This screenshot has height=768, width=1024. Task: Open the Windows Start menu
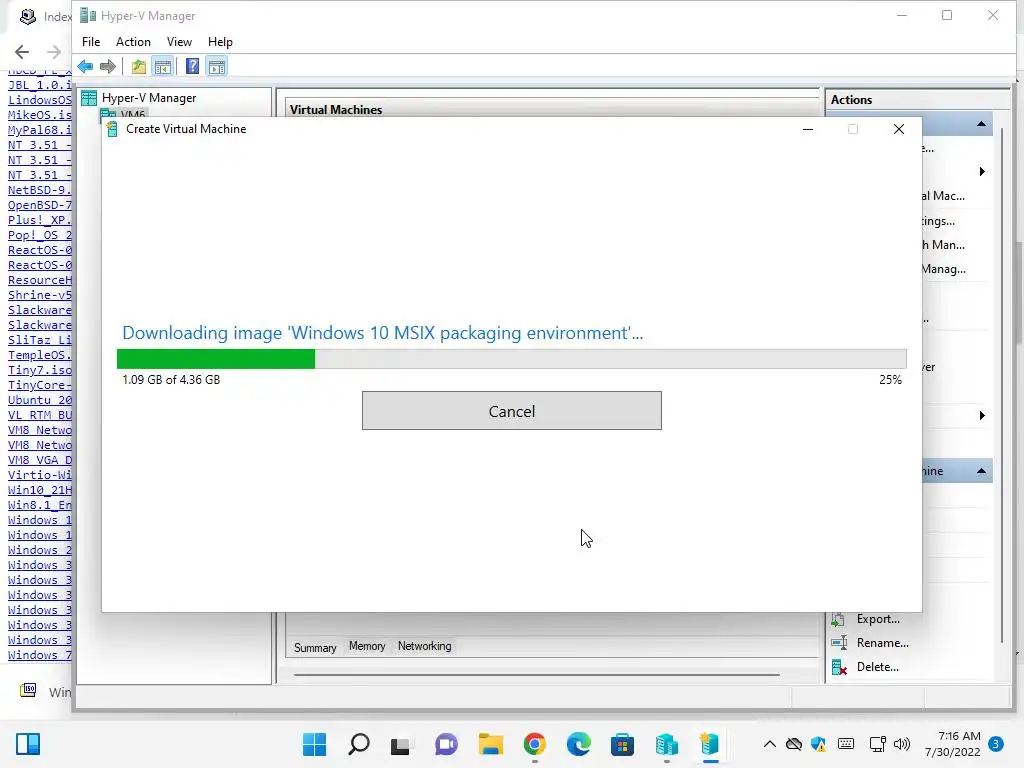click(x=314, y=744)
